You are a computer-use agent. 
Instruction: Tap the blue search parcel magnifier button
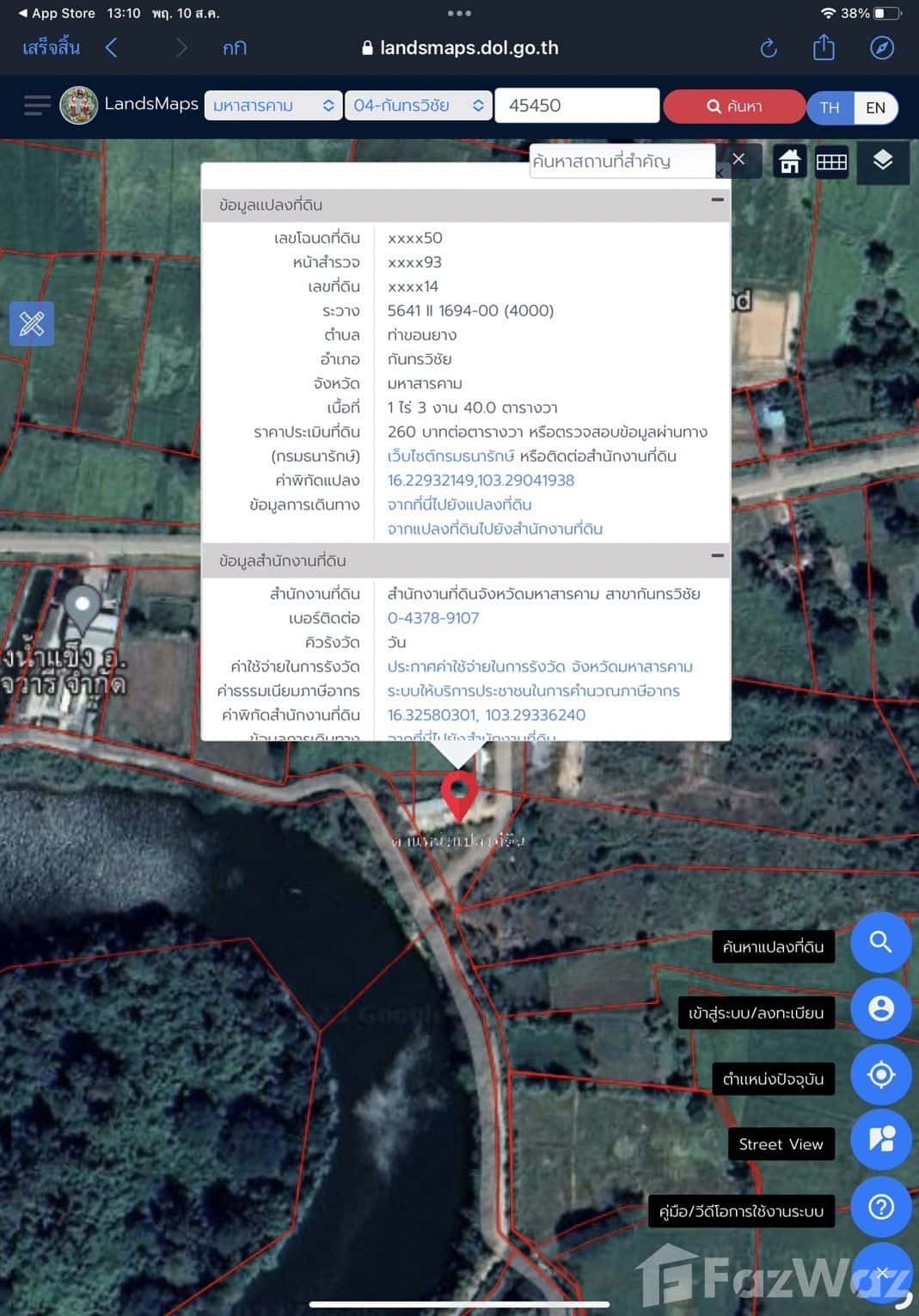point(880,942)
